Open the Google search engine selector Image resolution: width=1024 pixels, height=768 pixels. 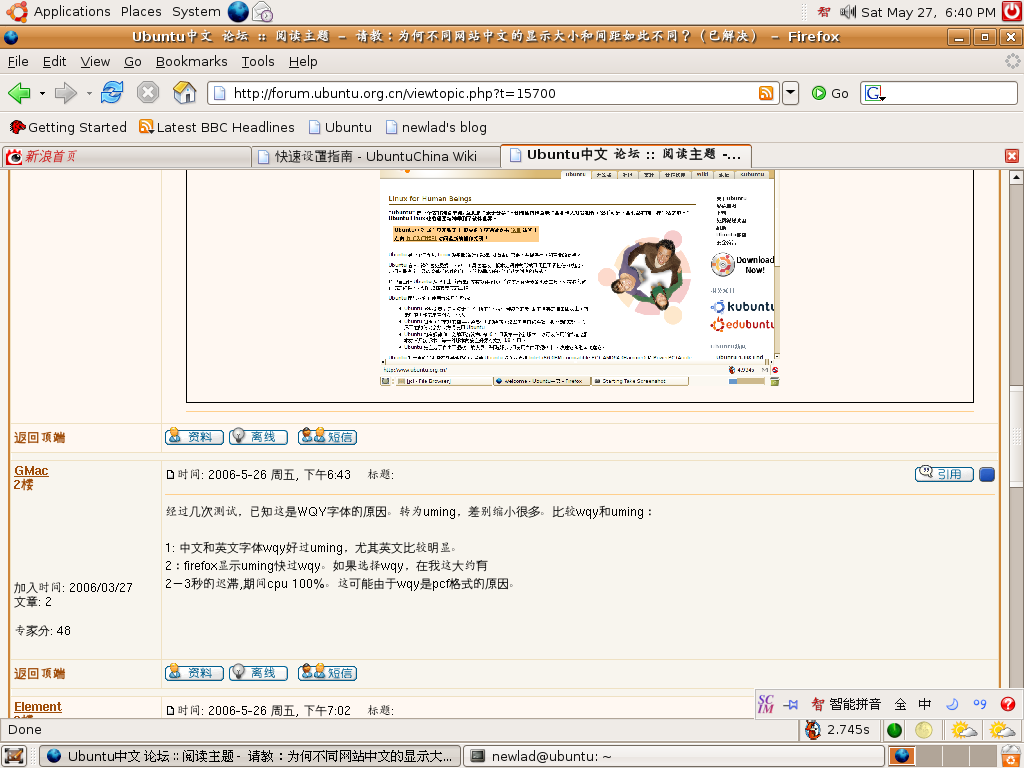pyautogui.click(x=875, y=93)
